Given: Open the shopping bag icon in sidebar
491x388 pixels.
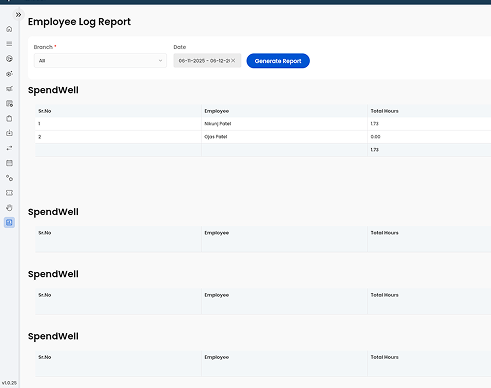Looking at the screenshot, I should point(9,118).
